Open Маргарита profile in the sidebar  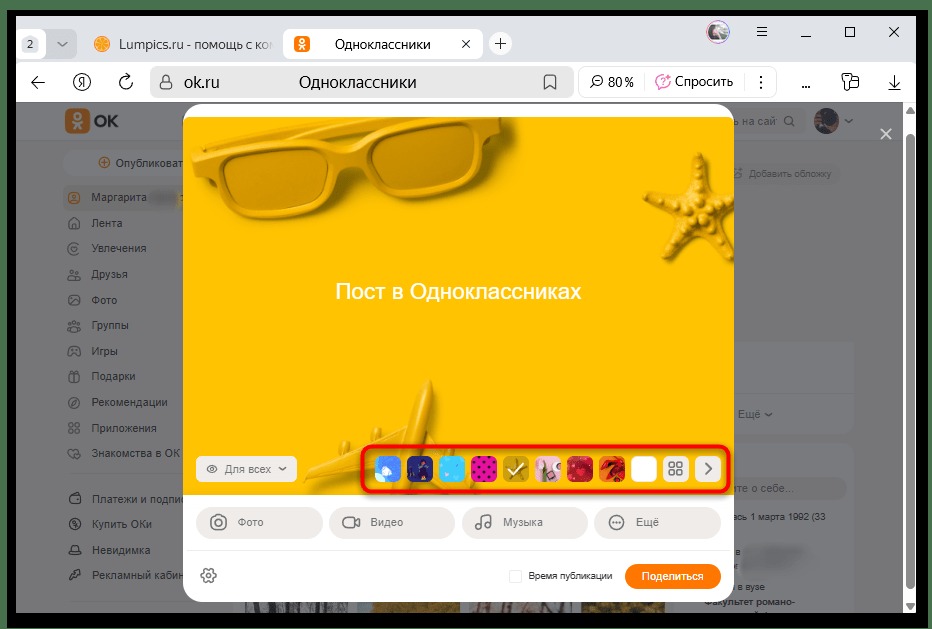point(123,197)
